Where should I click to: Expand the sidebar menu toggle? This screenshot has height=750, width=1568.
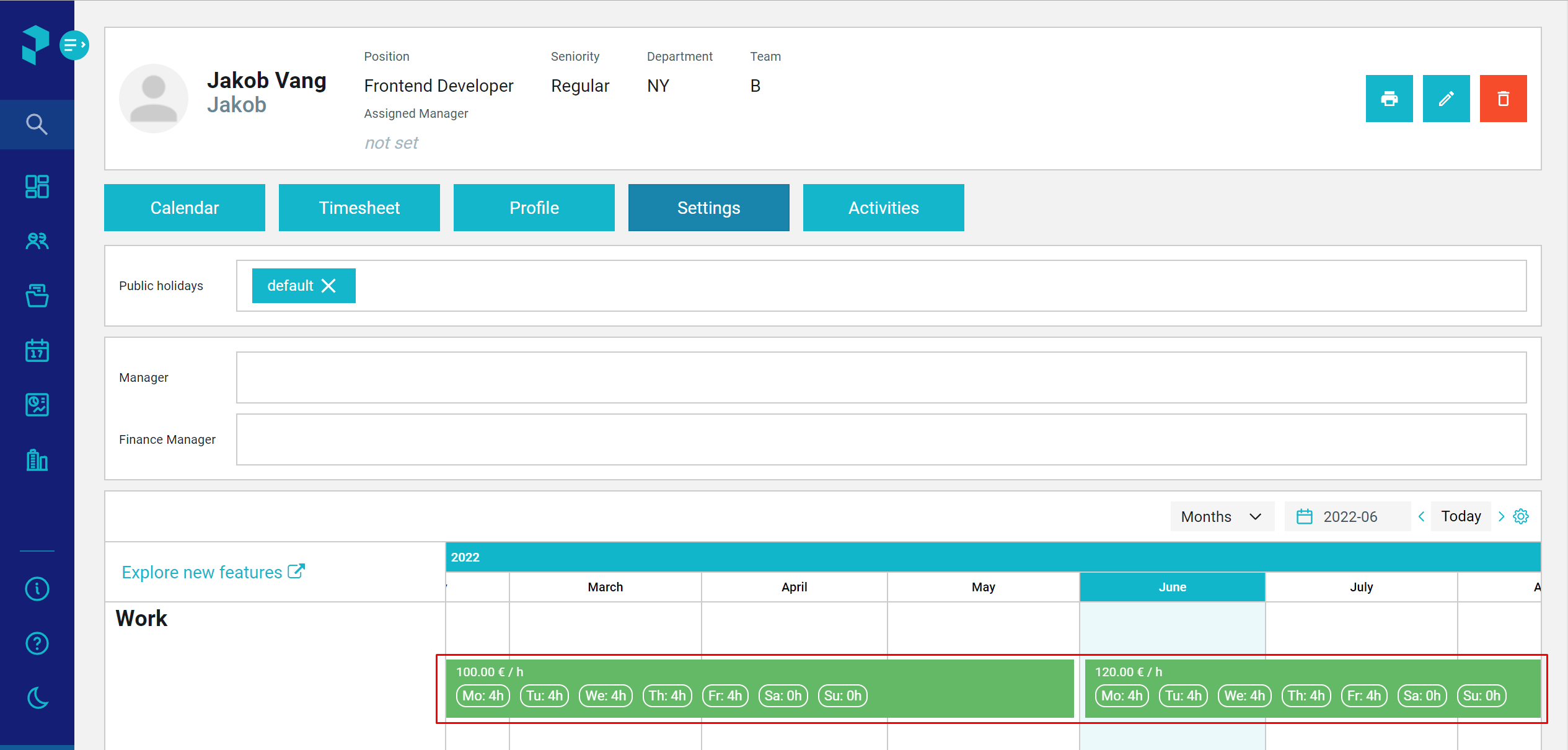(74, 45)
